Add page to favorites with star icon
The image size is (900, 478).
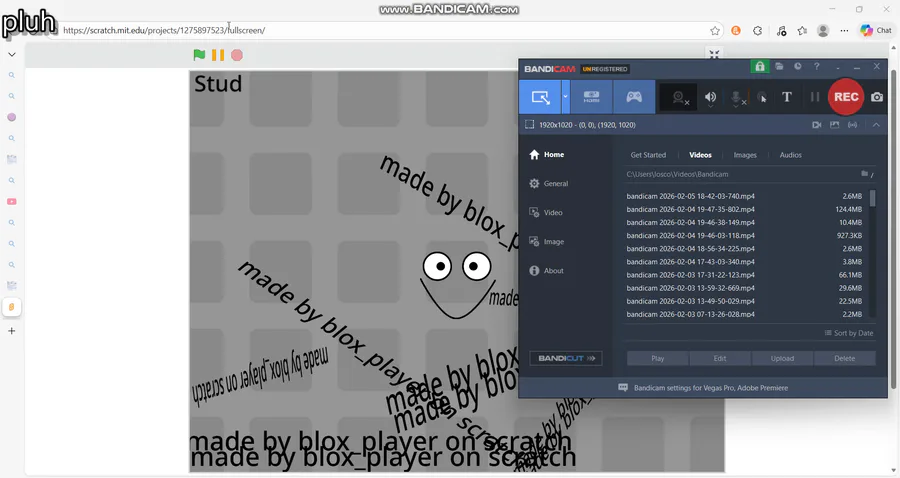click(x=715, y=30)
